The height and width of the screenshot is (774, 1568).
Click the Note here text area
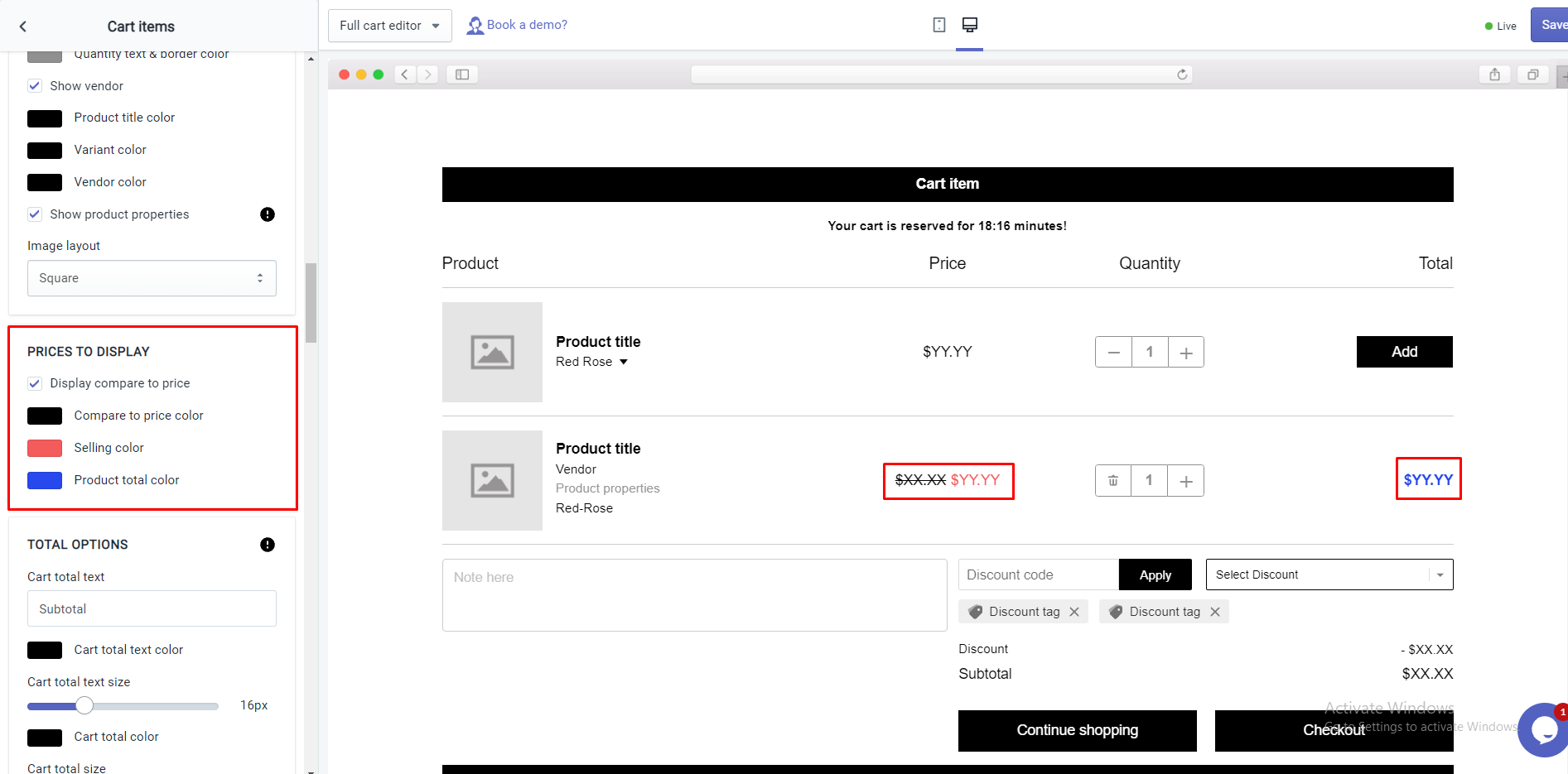(694, 595)
